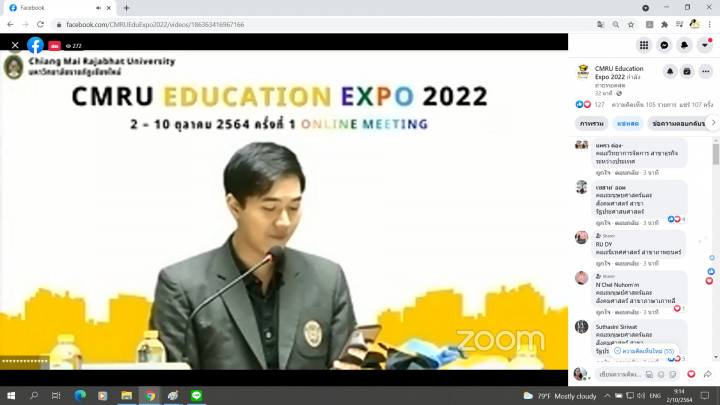Open the zoom magnifier icon in address bar
This screenshot has height=405, width=720.
(x=615, y=24)
